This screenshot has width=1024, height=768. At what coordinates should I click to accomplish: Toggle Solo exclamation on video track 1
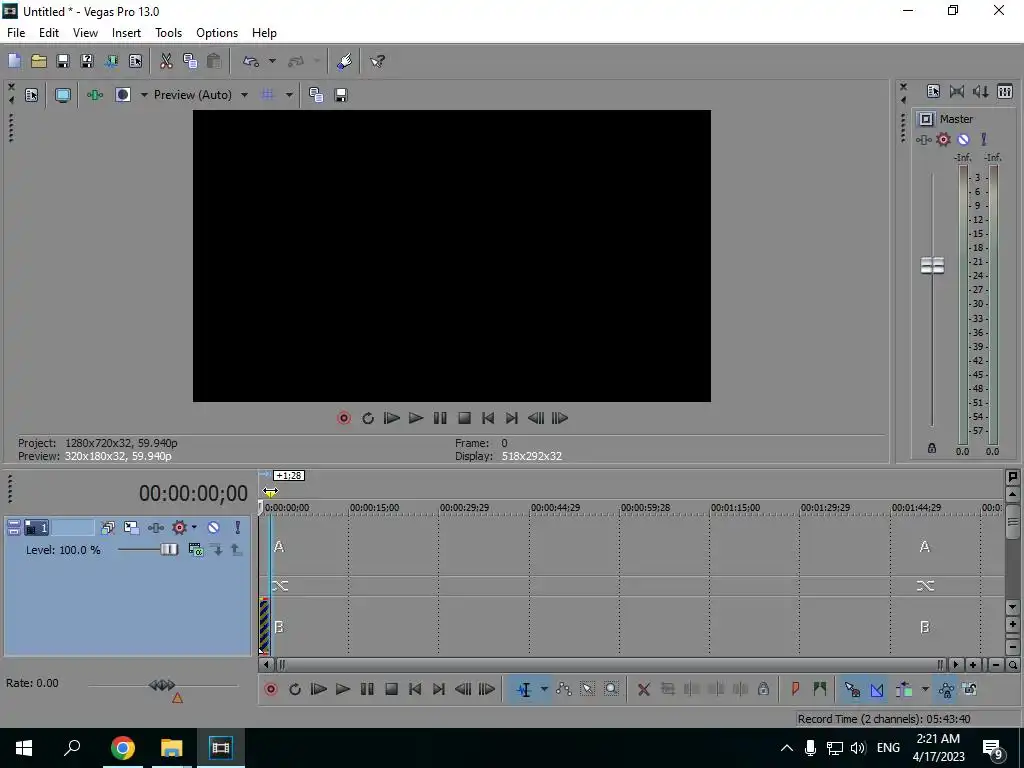238,527
